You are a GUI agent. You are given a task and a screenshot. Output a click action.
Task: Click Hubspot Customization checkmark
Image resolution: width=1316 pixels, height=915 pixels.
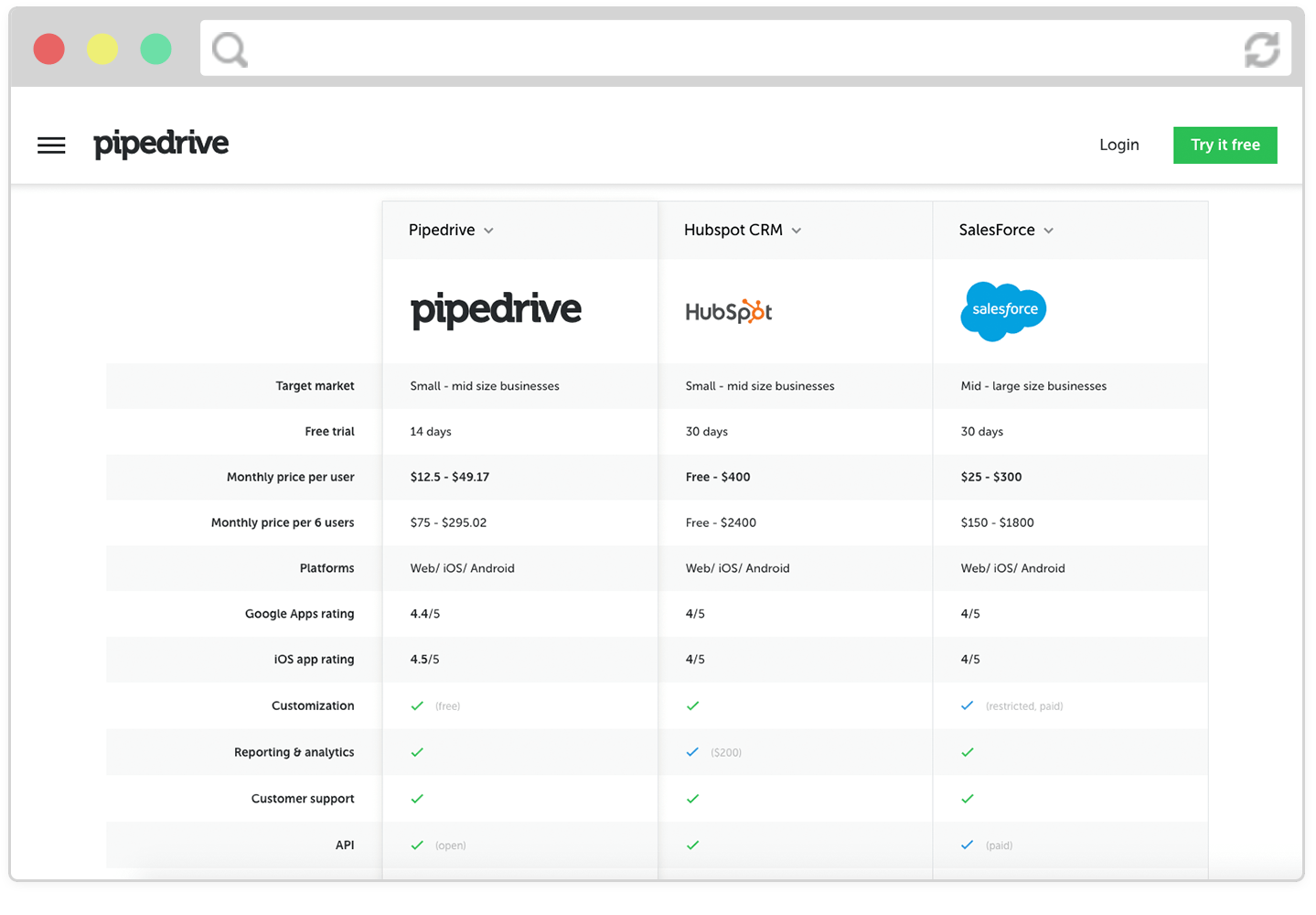[x=692, y=705]
